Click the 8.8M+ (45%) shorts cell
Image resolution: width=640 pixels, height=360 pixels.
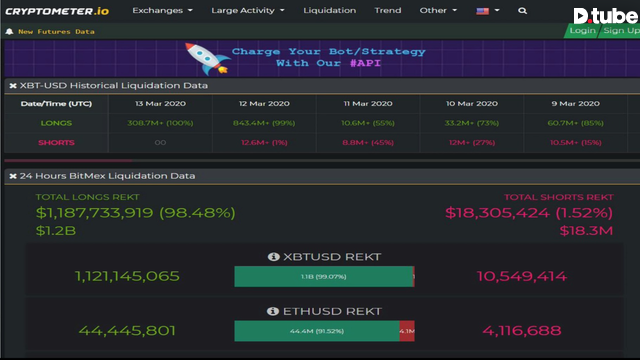click(368, 142)
